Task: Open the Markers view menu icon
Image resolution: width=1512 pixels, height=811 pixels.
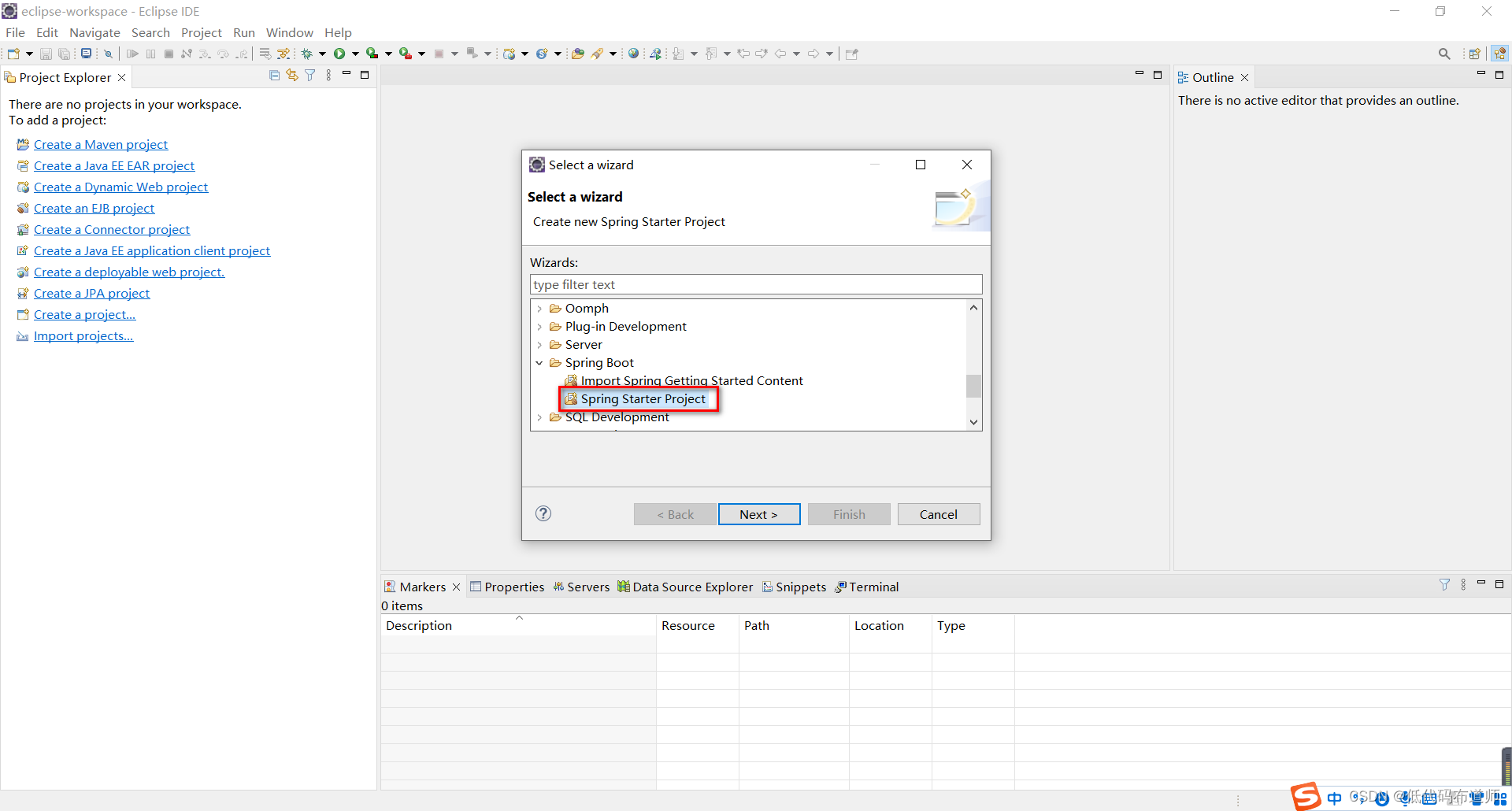Action: pos(1463,584)
